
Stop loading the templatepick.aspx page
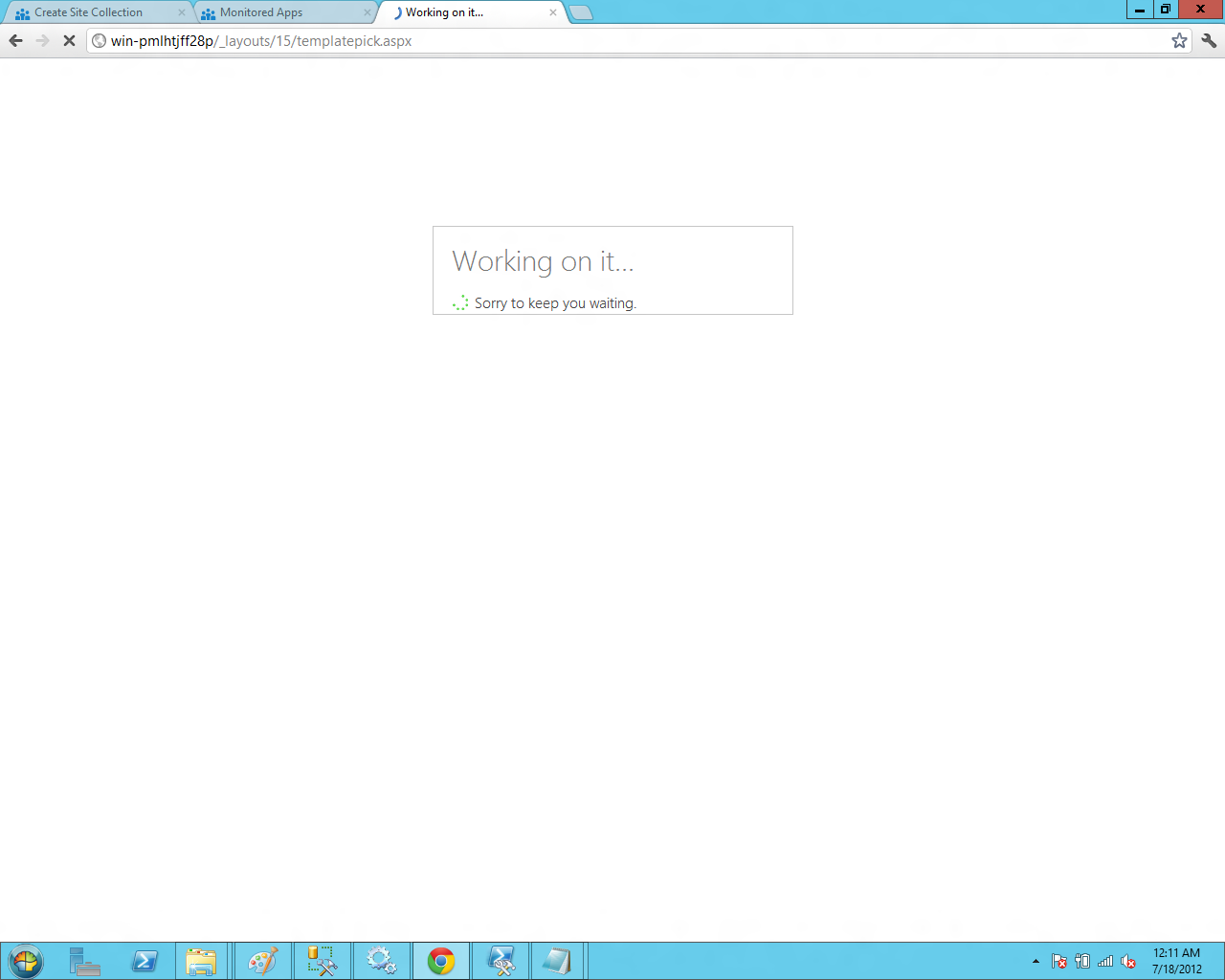pyautogui.click(x=68, y=41)
